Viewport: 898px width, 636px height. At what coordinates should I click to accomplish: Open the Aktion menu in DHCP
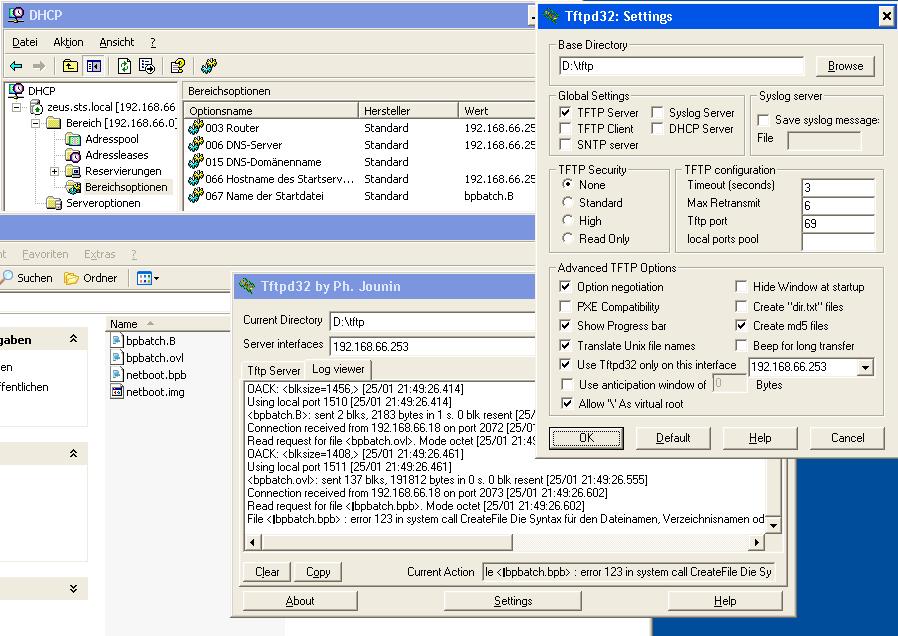tap(68, 42)
